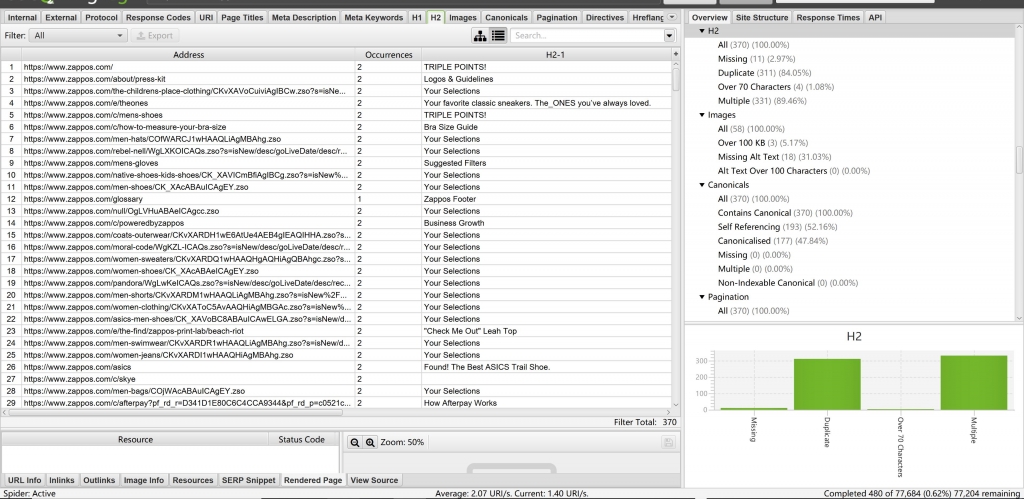Collapse the H2 section in the overview
The width and height of the screenshot is (1024, 499).
(702, 31)
